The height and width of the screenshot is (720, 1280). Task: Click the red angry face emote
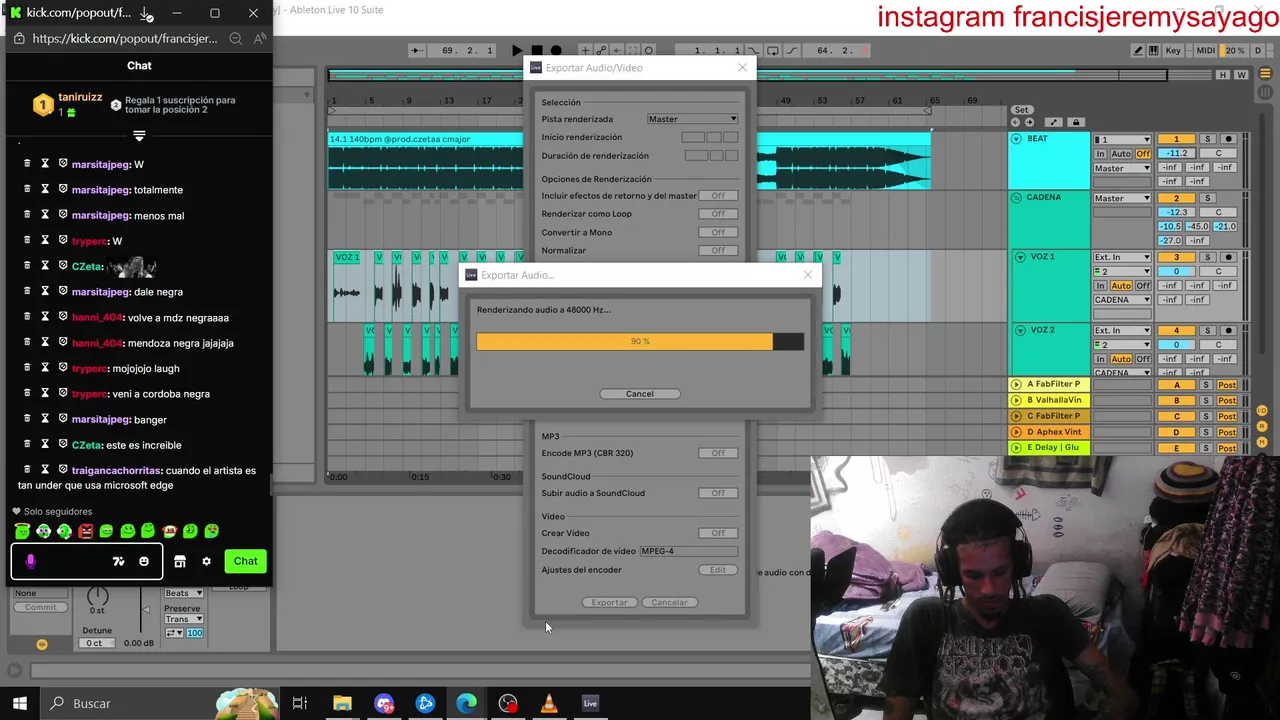pyautogui.click(x=85, y=531)
